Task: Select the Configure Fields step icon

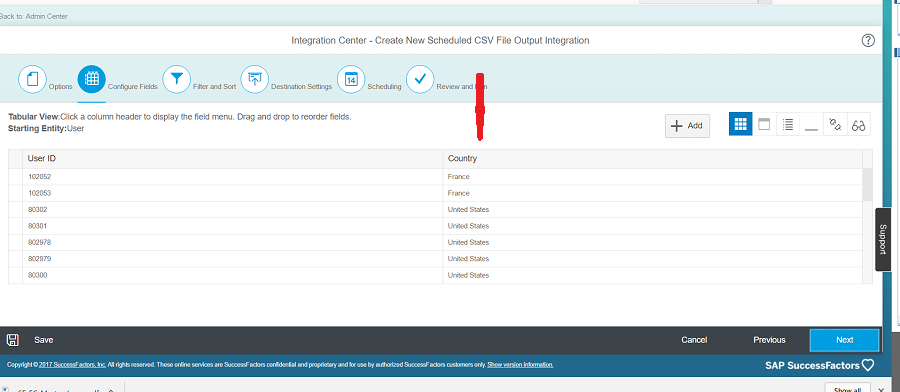Action: [92, 79]
